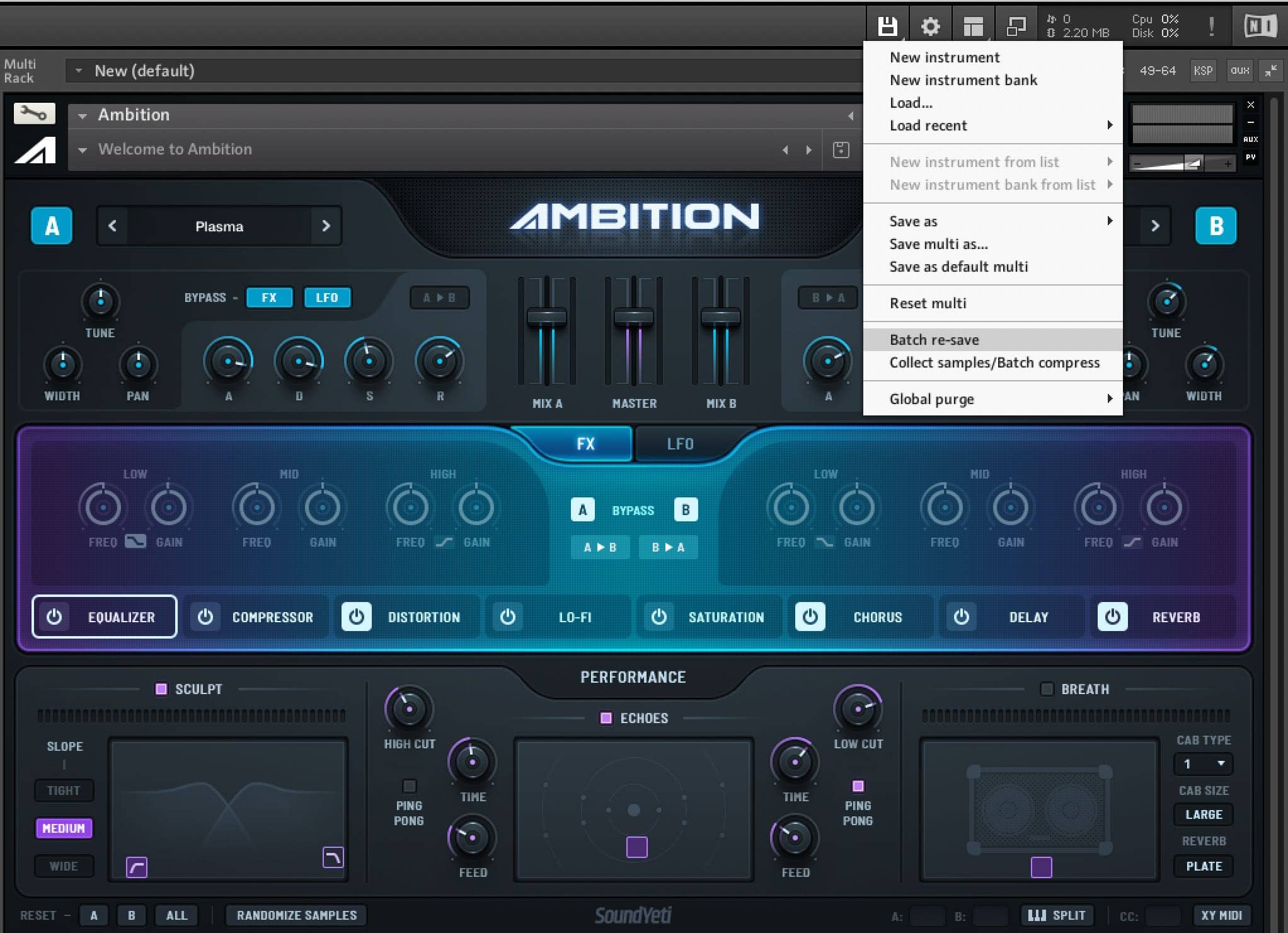
Task: Click the Split button
Action: [x=1056, y=915]
